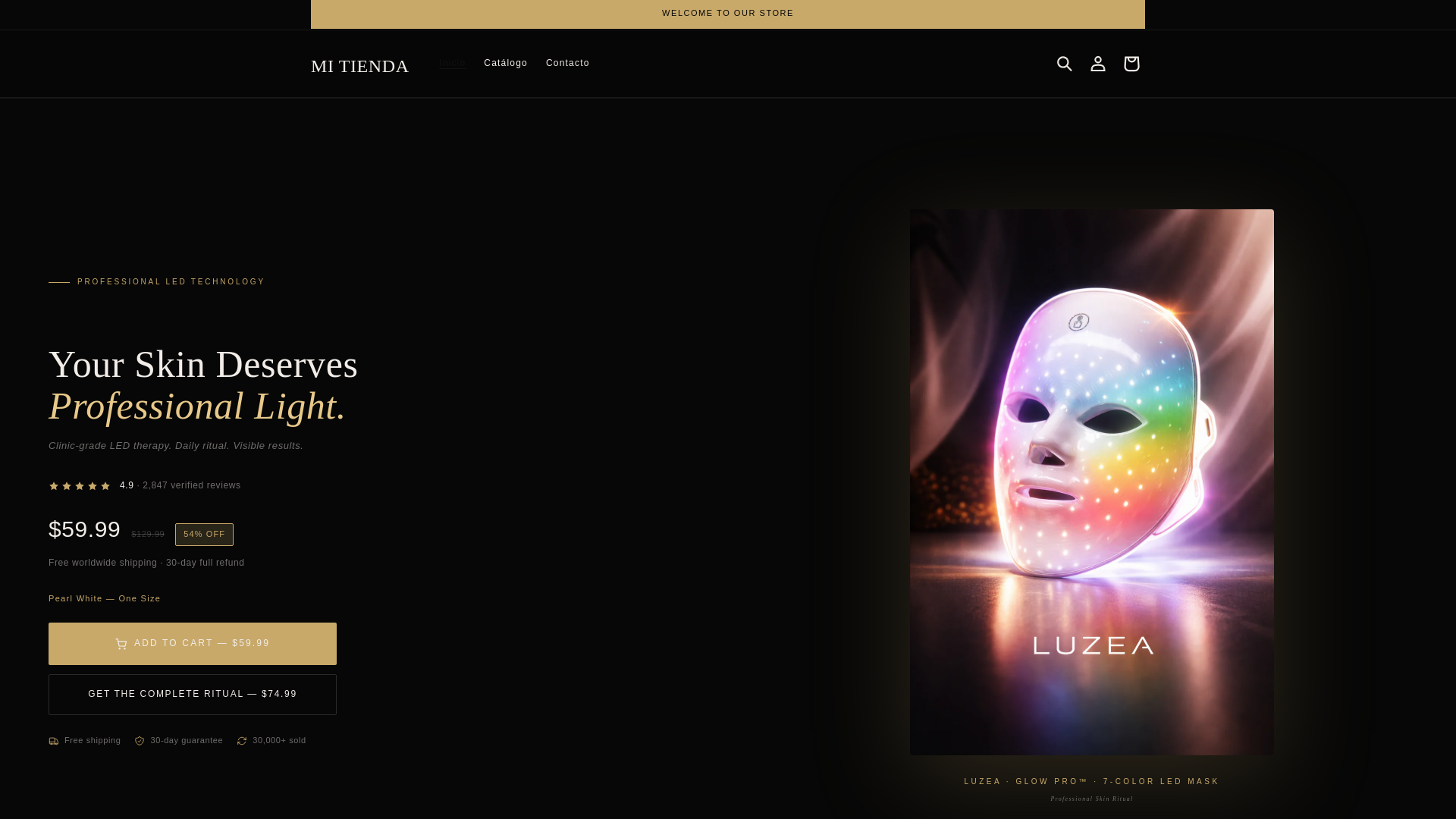
Task: Click the MI TIENDA store logo
Action: 360,66
